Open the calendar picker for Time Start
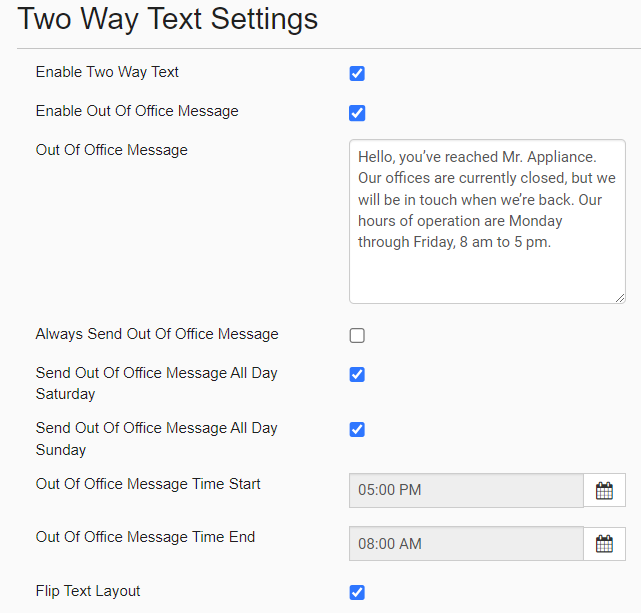 click(604, 491)
